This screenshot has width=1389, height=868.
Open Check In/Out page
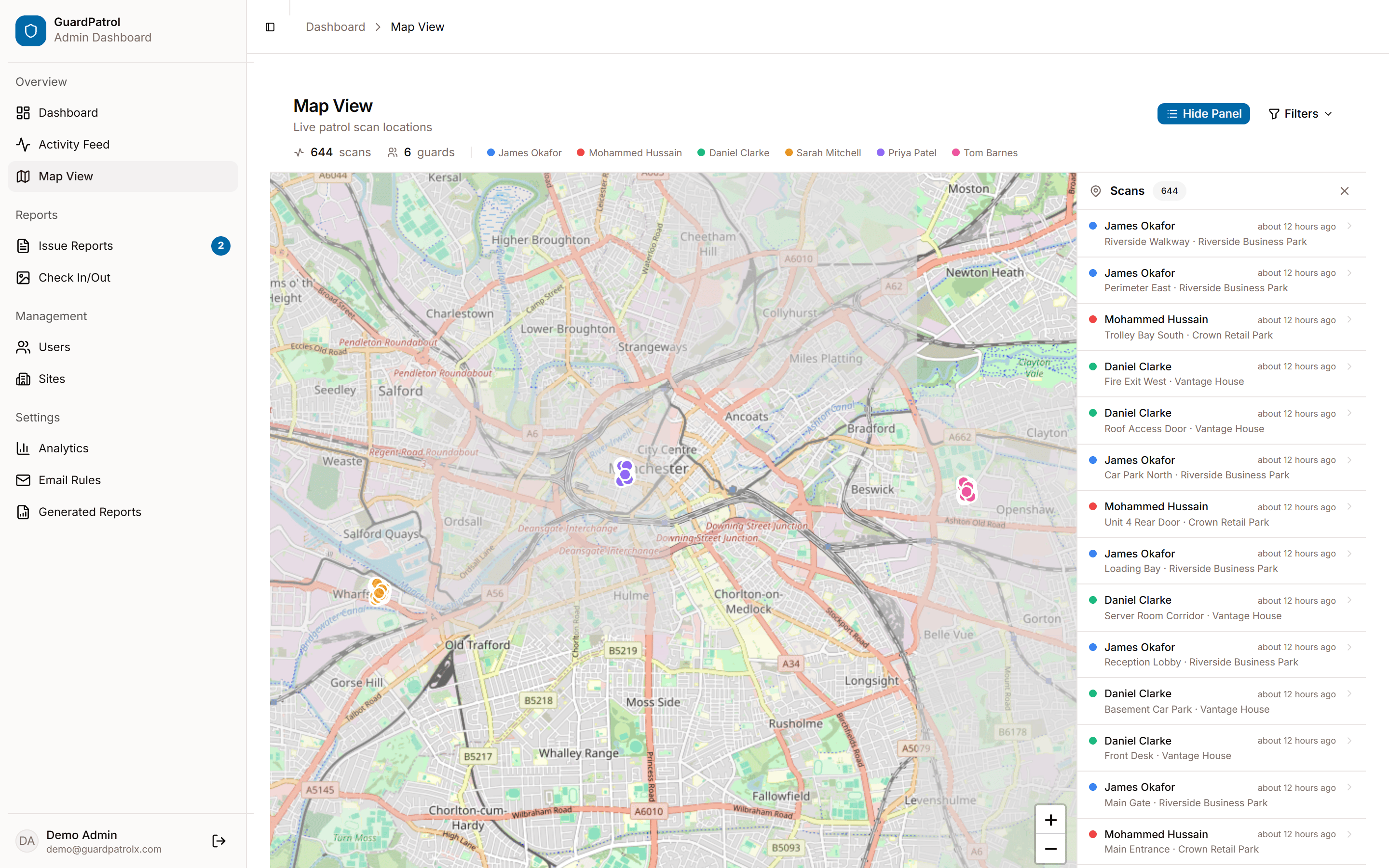tap(123, 278)
